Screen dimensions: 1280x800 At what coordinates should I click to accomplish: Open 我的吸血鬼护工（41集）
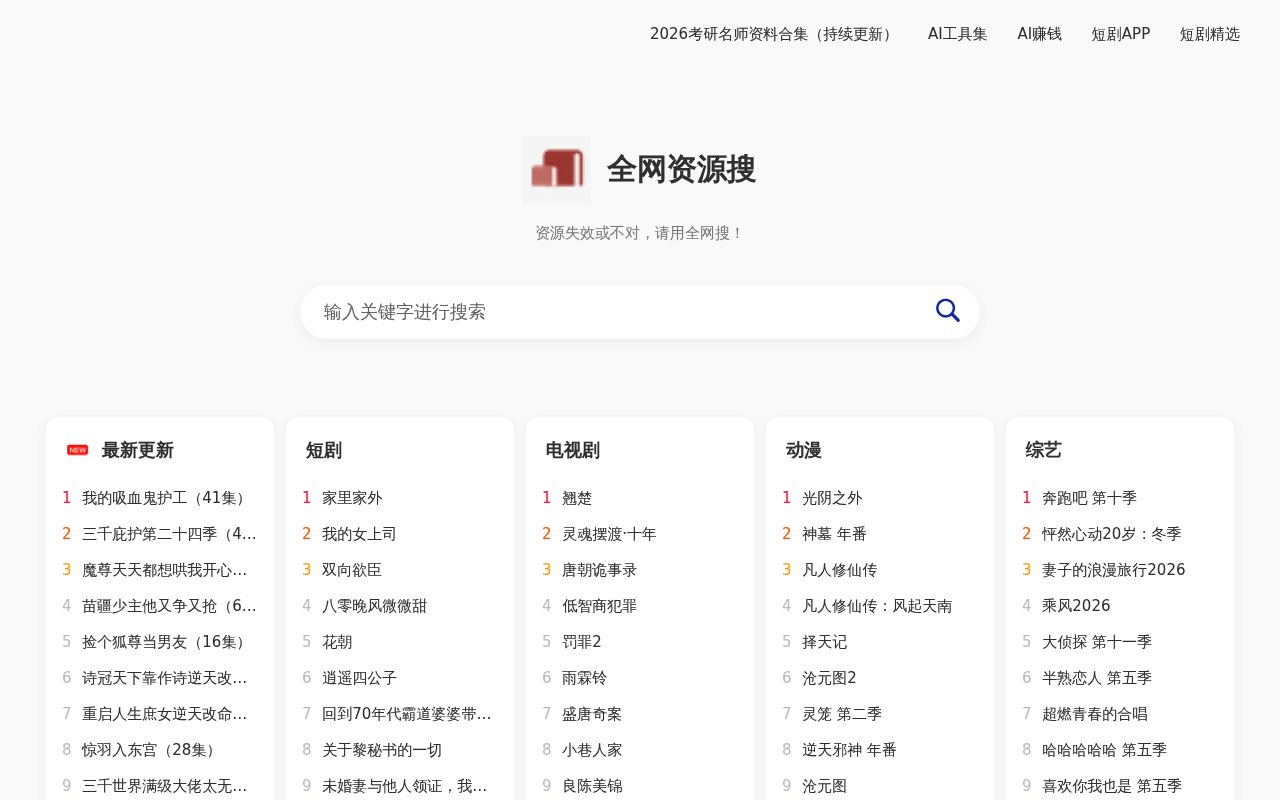(166, 498)
